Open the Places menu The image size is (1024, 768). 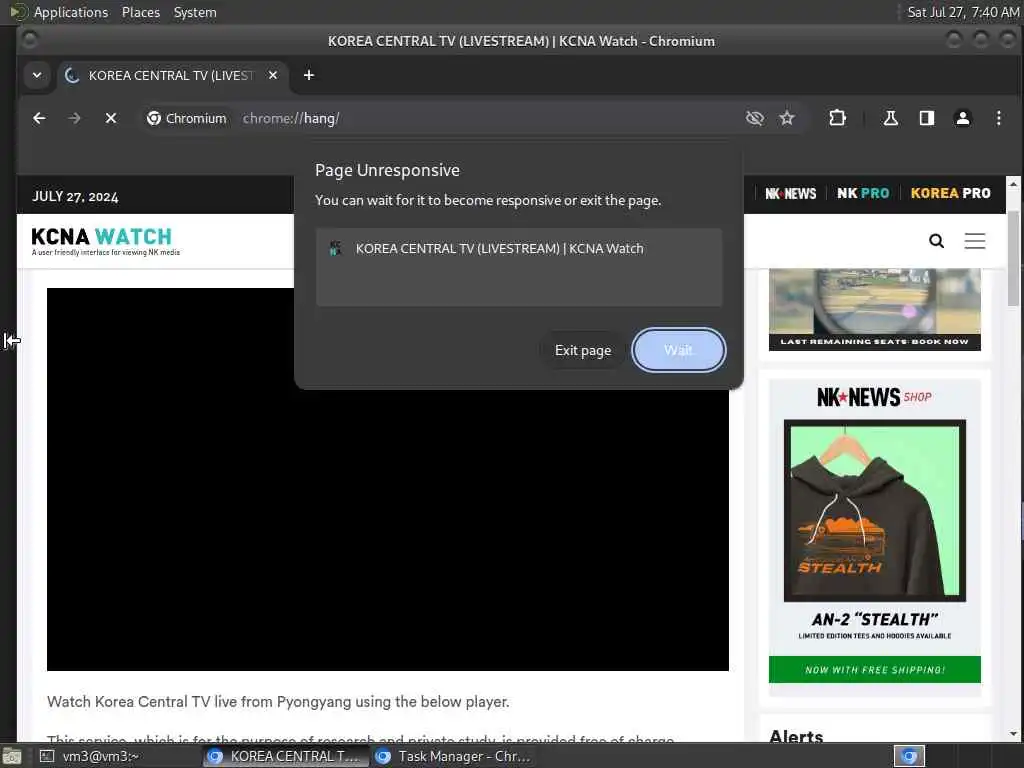[x=140, y=12]
